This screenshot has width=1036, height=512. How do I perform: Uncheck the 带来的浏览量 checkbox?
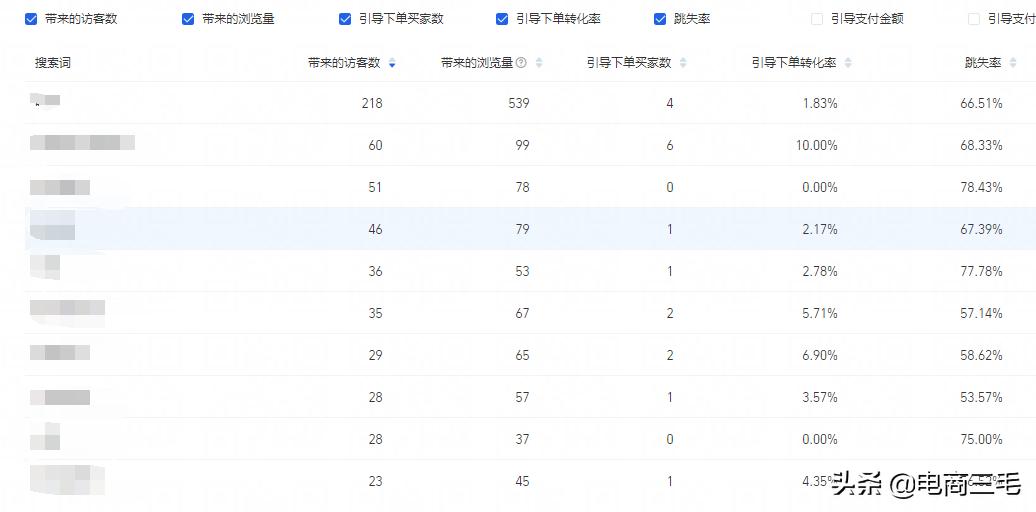[x=188, y=19]
